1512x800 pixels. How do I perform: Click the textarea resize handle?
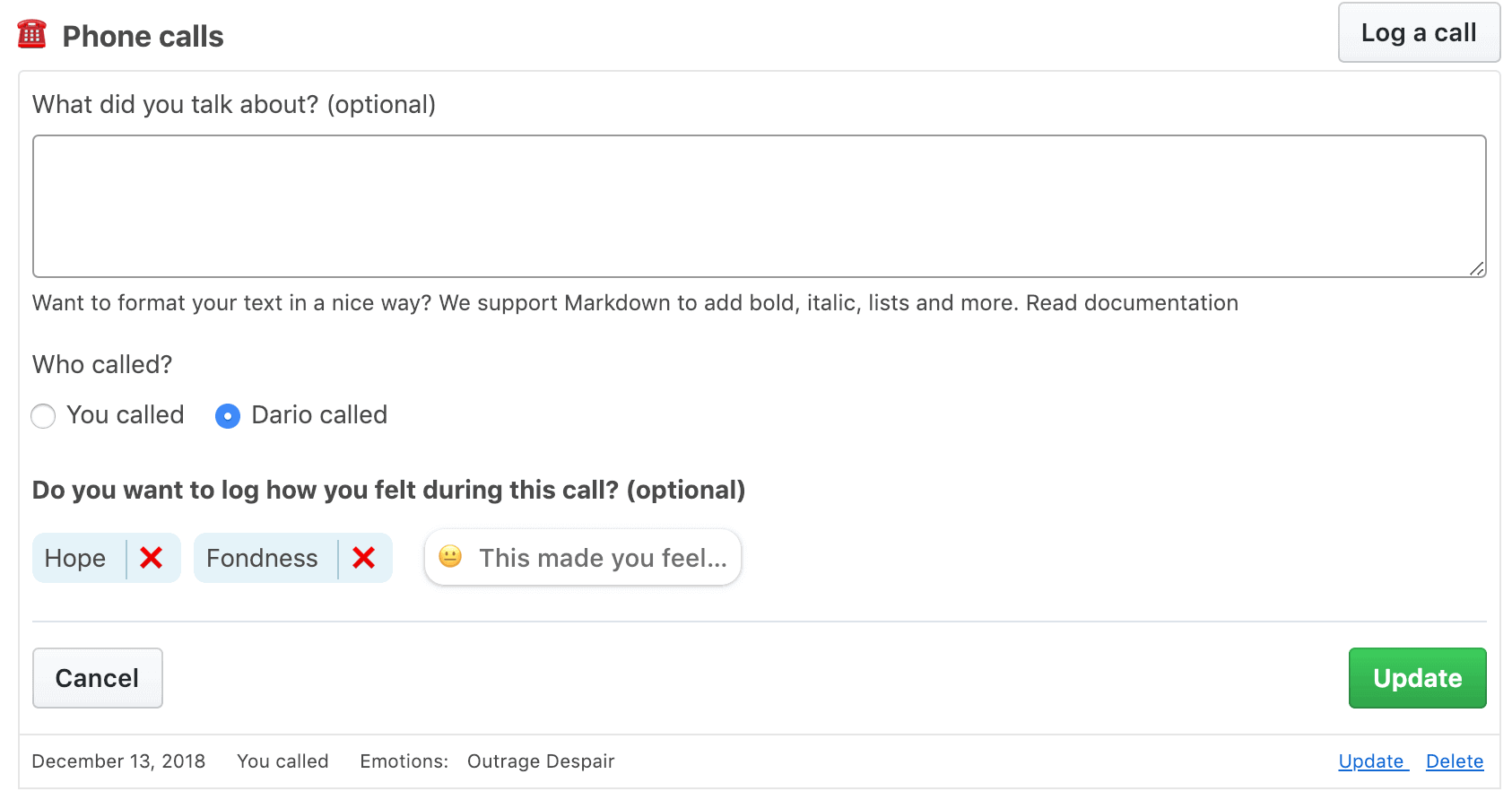click(x=1477, y=268)
